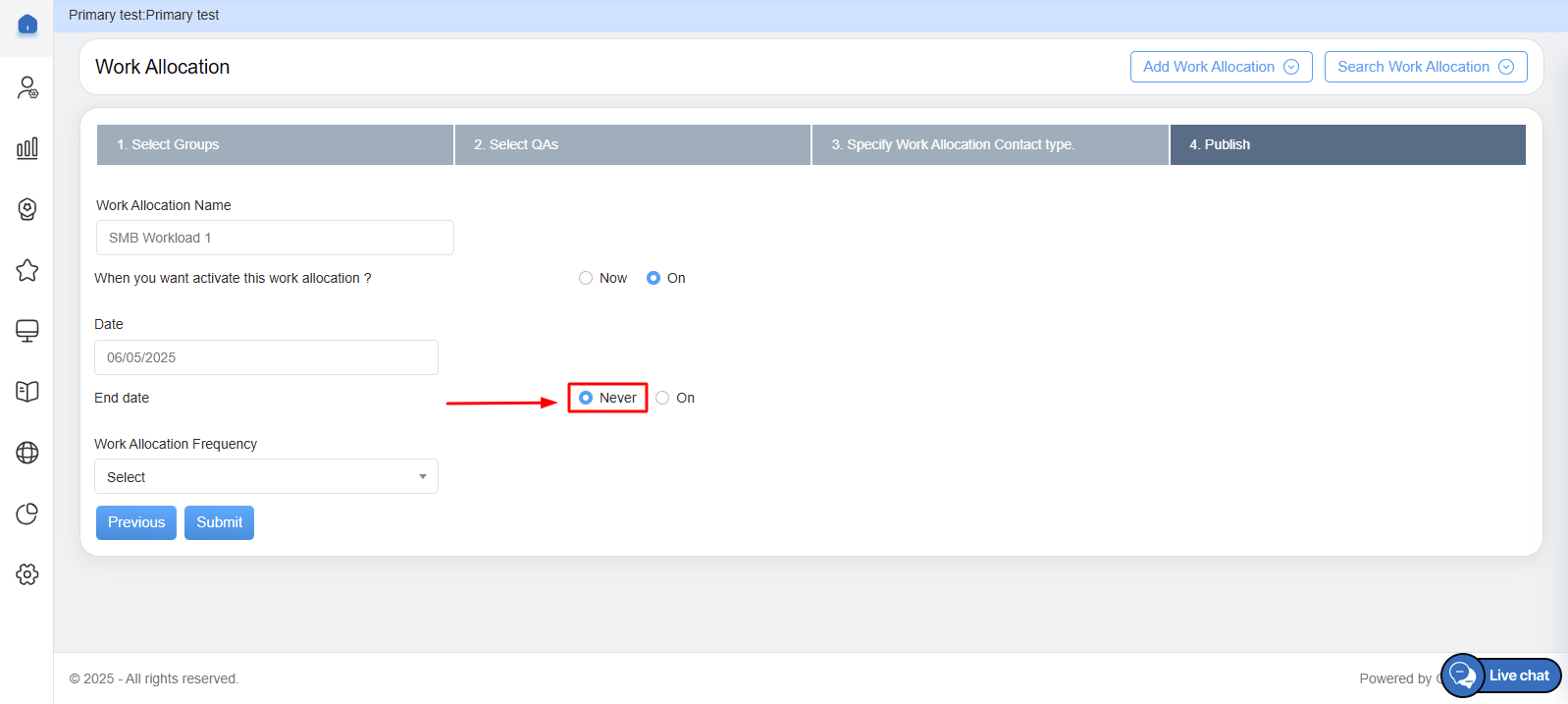Screen dimensions: 1568x704
Task: Open the monitor icon in the sidebar
Action: click(27, 331)
